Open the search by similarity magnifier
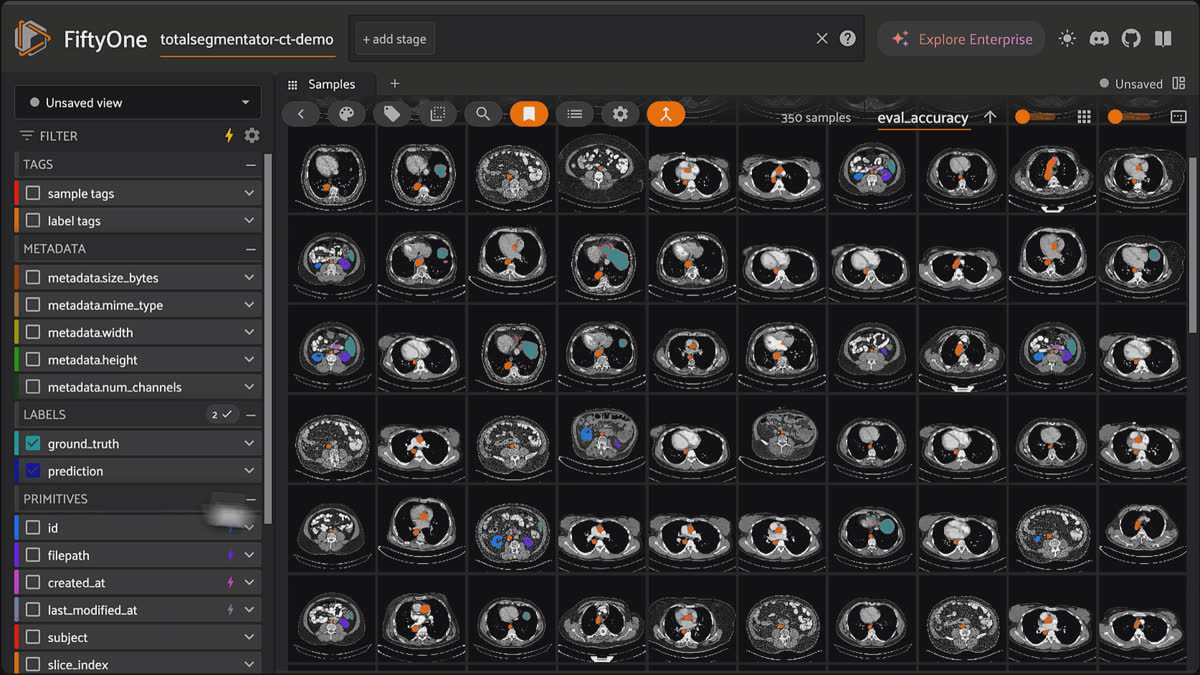The image size is (1200, 675). click(483, 114)
